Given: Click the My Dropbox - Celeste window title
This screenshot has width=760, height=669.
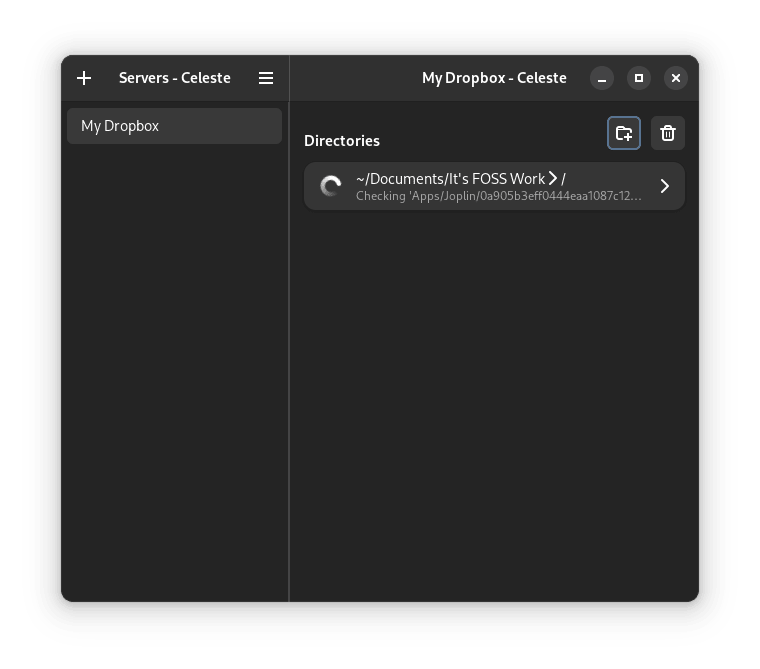Looking at the screenshot, I should point(494,78).
